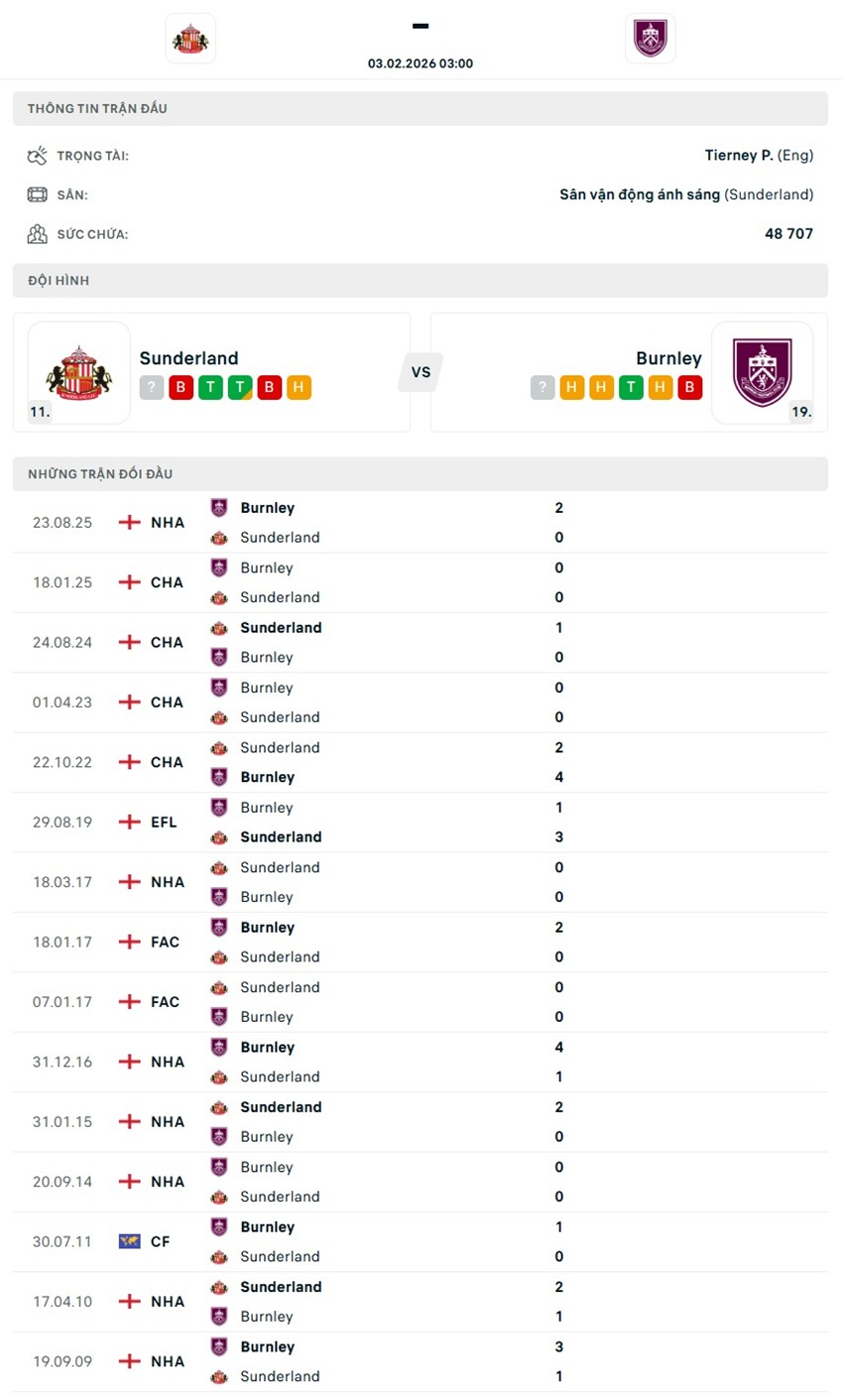Click the capacity crowd icon beside SỨC CHỨA

point(37,233)
